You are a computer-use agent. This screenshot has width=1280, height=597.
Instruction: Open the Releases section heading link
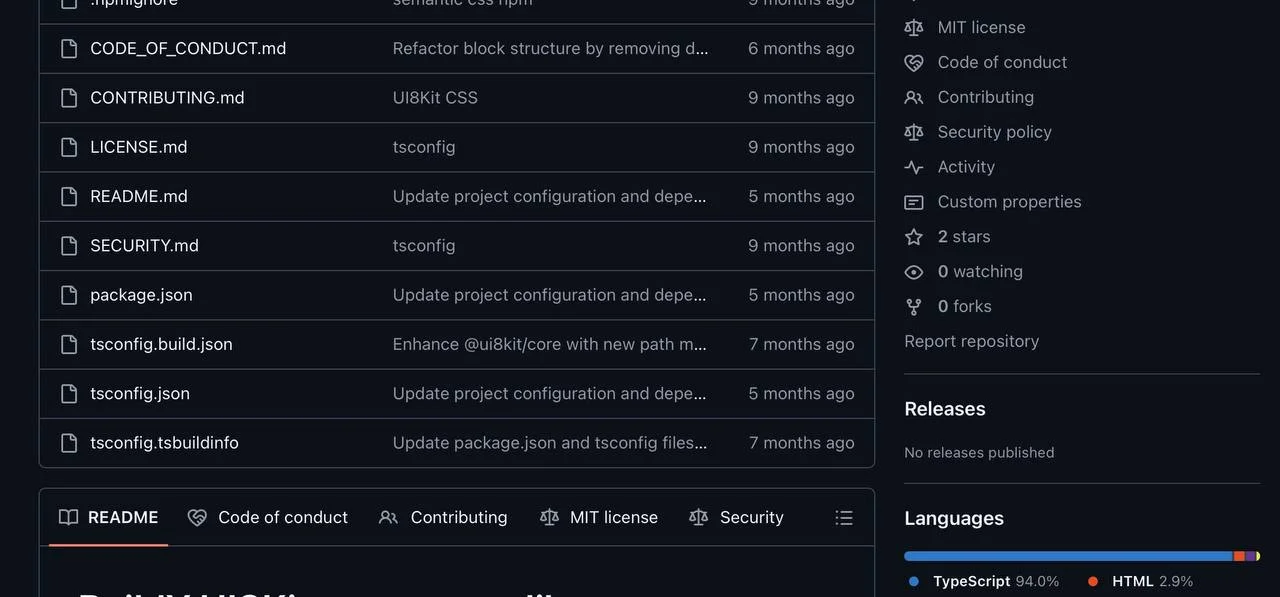pos(944,409)
